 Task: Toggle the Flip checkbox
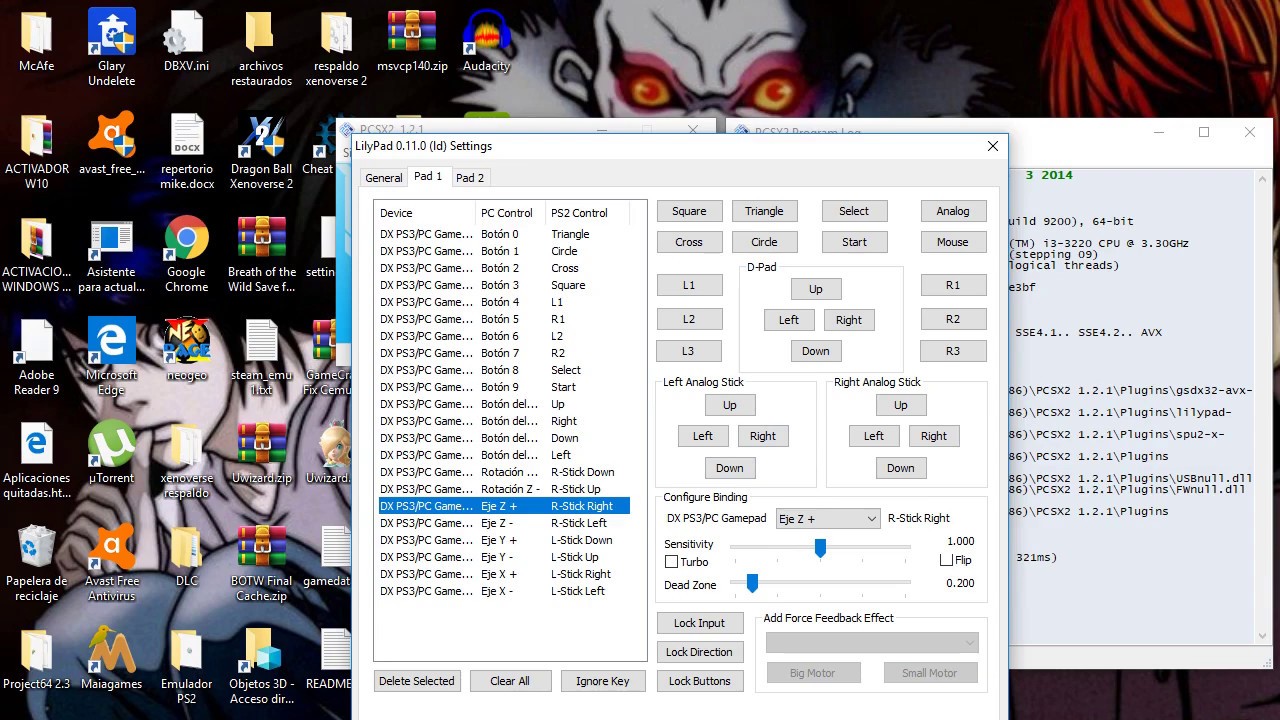click(946, 560)
